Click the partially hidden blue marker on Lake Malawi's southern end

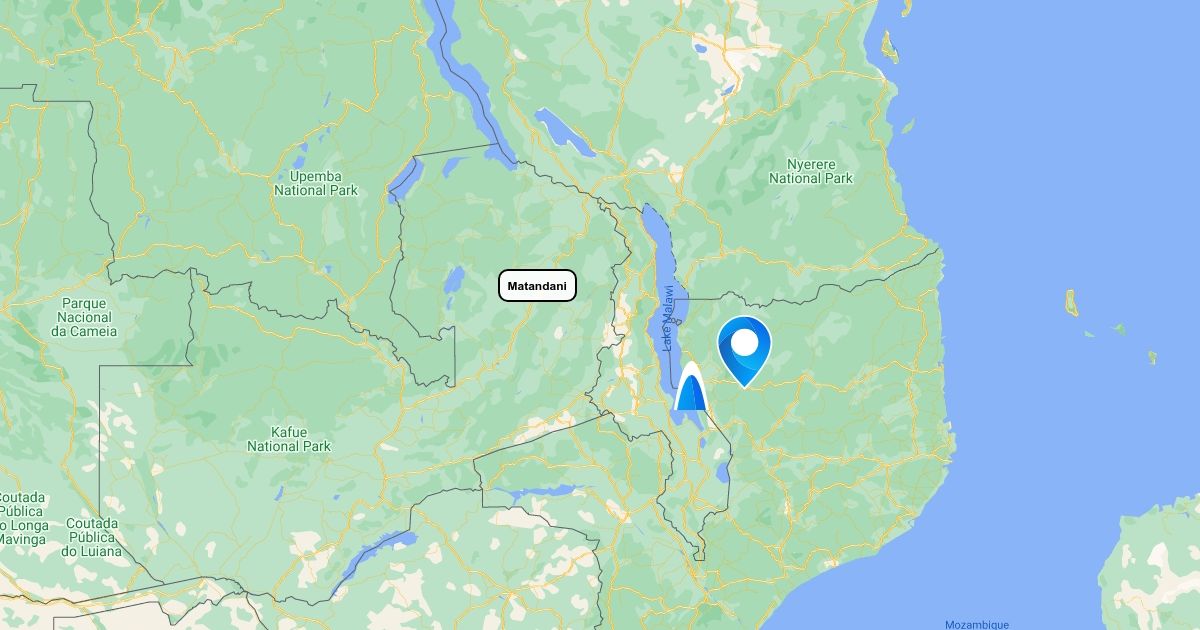[690, 387]
